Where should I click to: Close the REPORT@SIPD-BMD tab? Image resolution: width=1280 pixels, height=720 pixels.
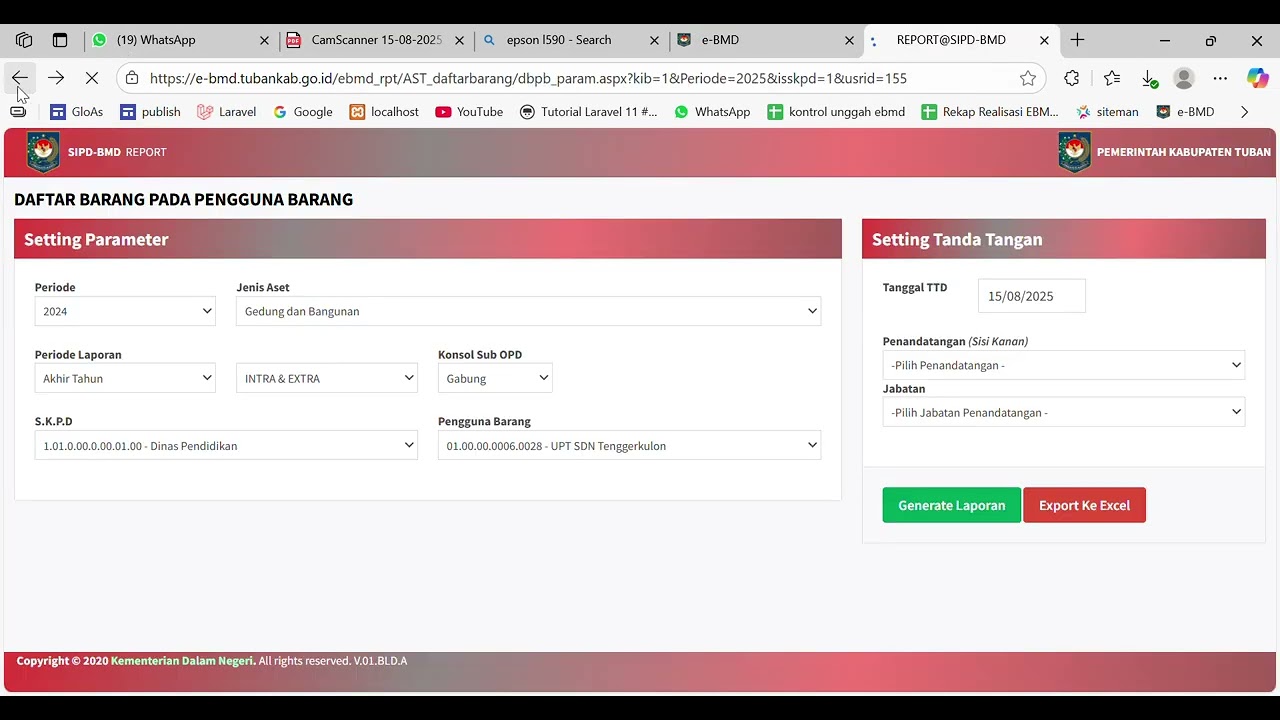coord(1044,40)
